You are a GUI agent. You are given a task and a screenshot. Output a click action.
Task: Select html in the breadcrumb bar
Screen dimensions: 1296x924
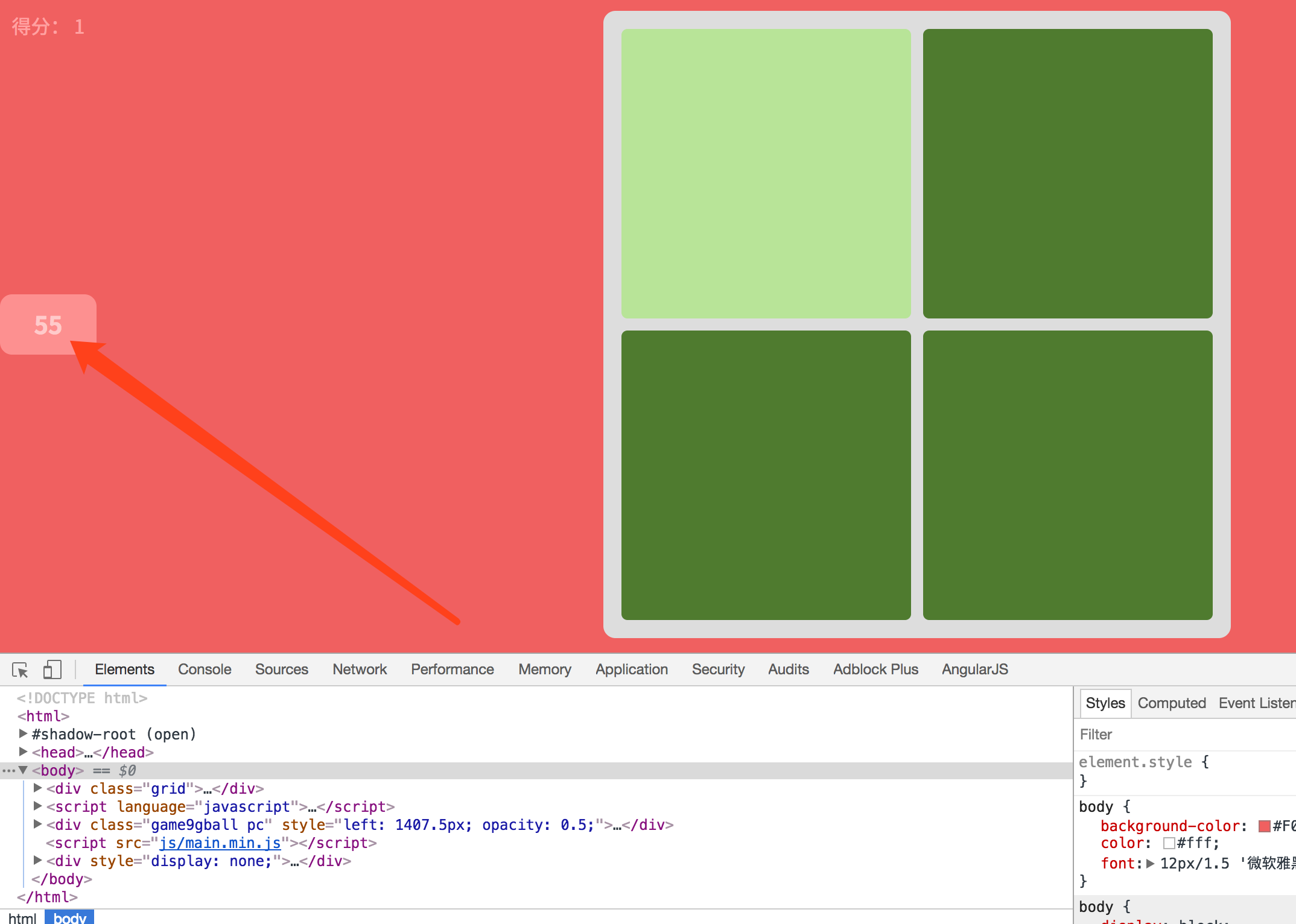pos(22,917)
